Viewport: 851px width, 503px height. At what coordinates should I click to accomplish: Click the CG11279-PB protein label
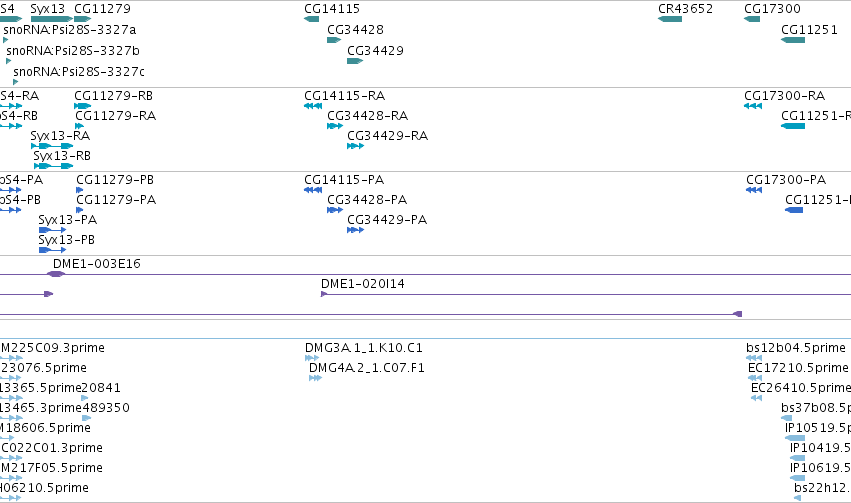pyautogui.click(x=115, y=180)
